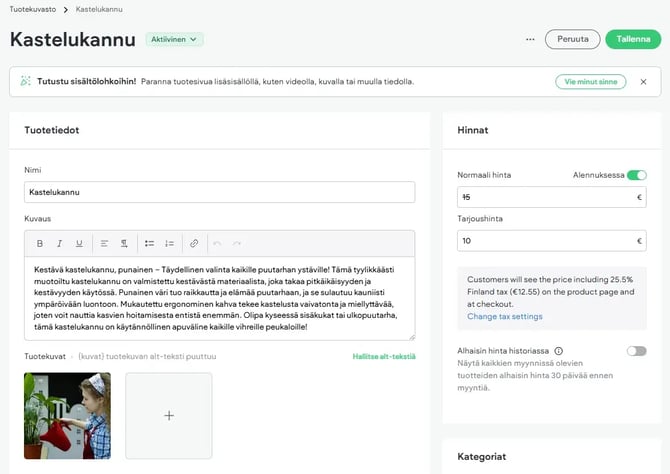This screenshot has height=474, width=670.
Task: Open the Change tax settings link
Action: pos(504,316)
